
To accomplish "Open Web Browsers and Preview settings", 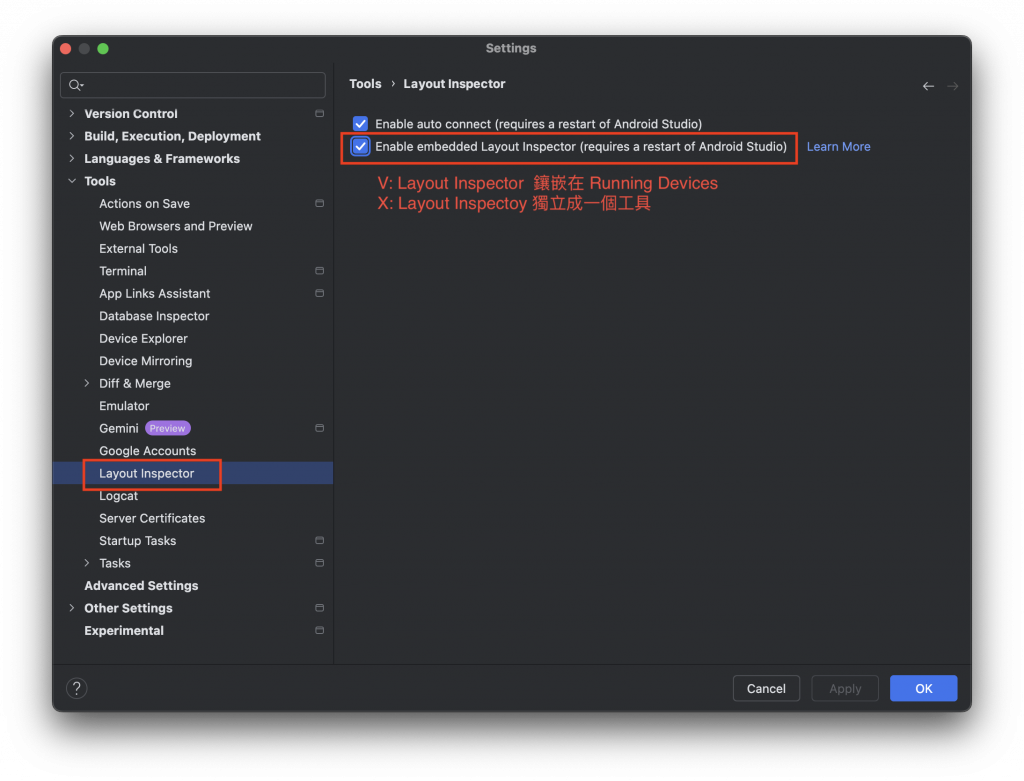I will click(x=176, y=226).
